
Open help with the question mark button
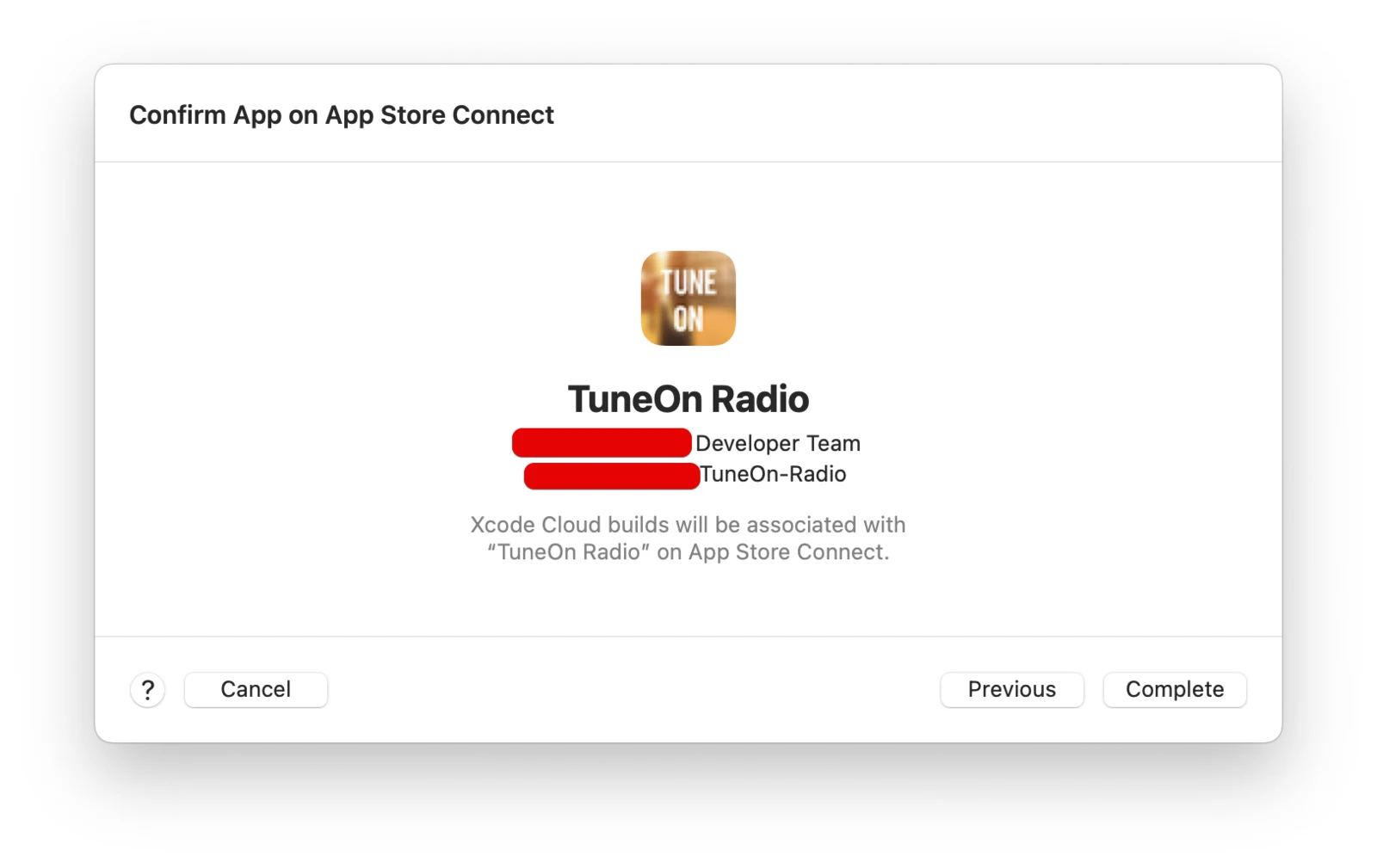click(148, 690)
